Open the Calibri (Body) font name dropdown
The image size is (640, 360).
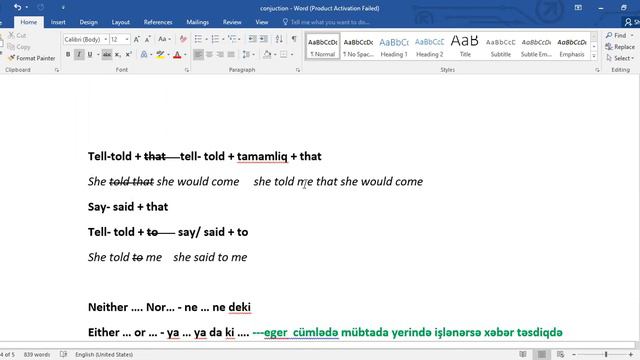(106, 39)
